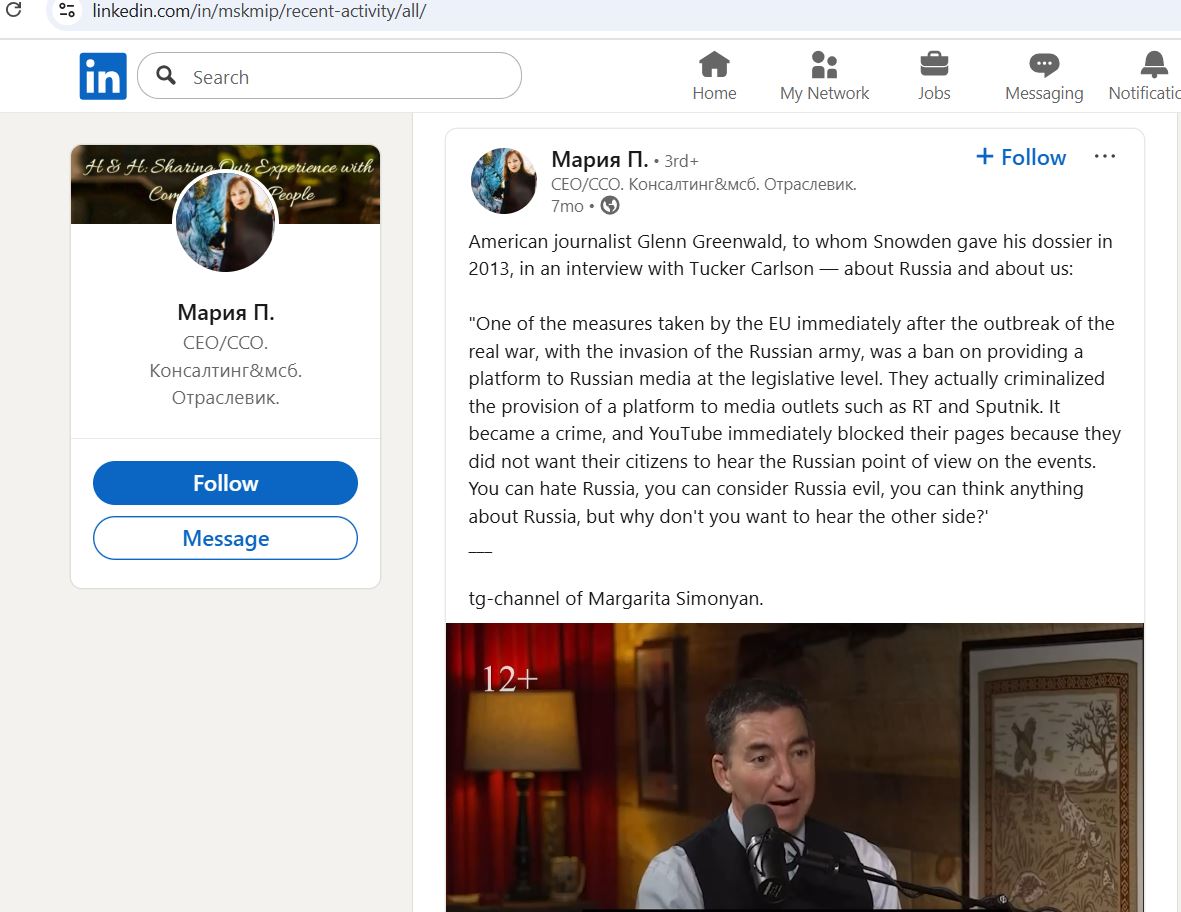Open the sidebar profile photo
1181x912 pixels.
click(x=225, y=221)
